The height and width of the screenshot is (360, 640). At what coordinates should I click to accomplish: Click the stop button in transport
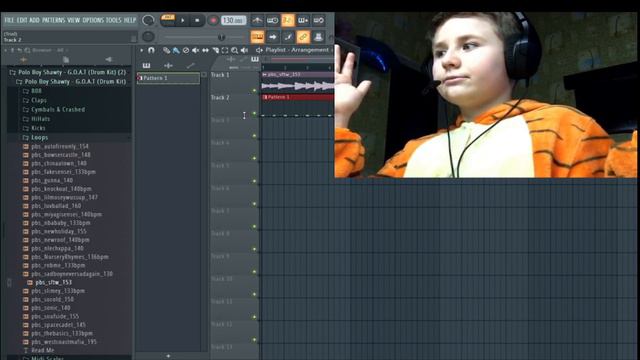197,20
